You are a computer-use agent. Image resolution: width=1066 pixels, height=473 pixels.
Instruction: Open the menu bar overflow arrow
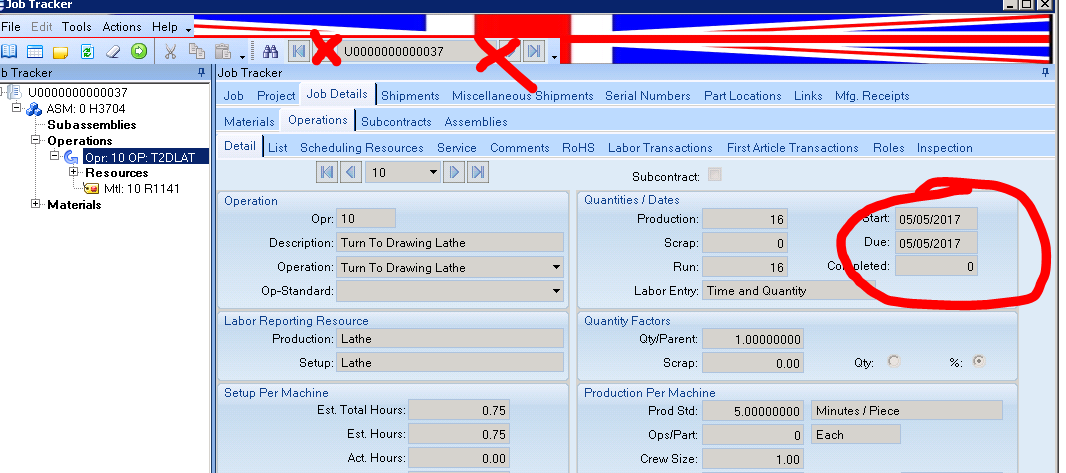(x=188, y=31)
